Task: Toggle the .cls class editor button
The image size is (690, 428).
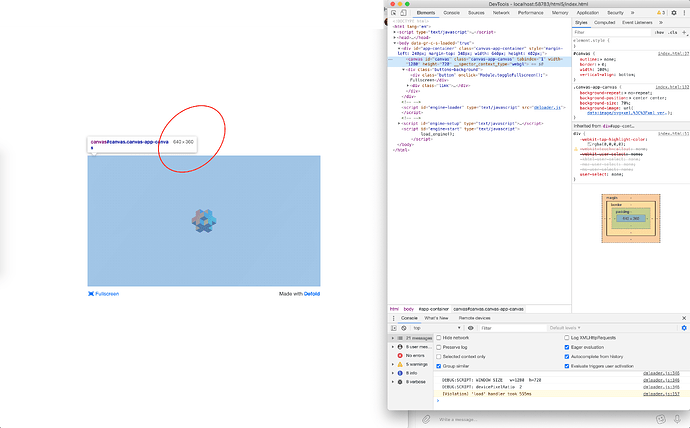Action: point(672,33)
